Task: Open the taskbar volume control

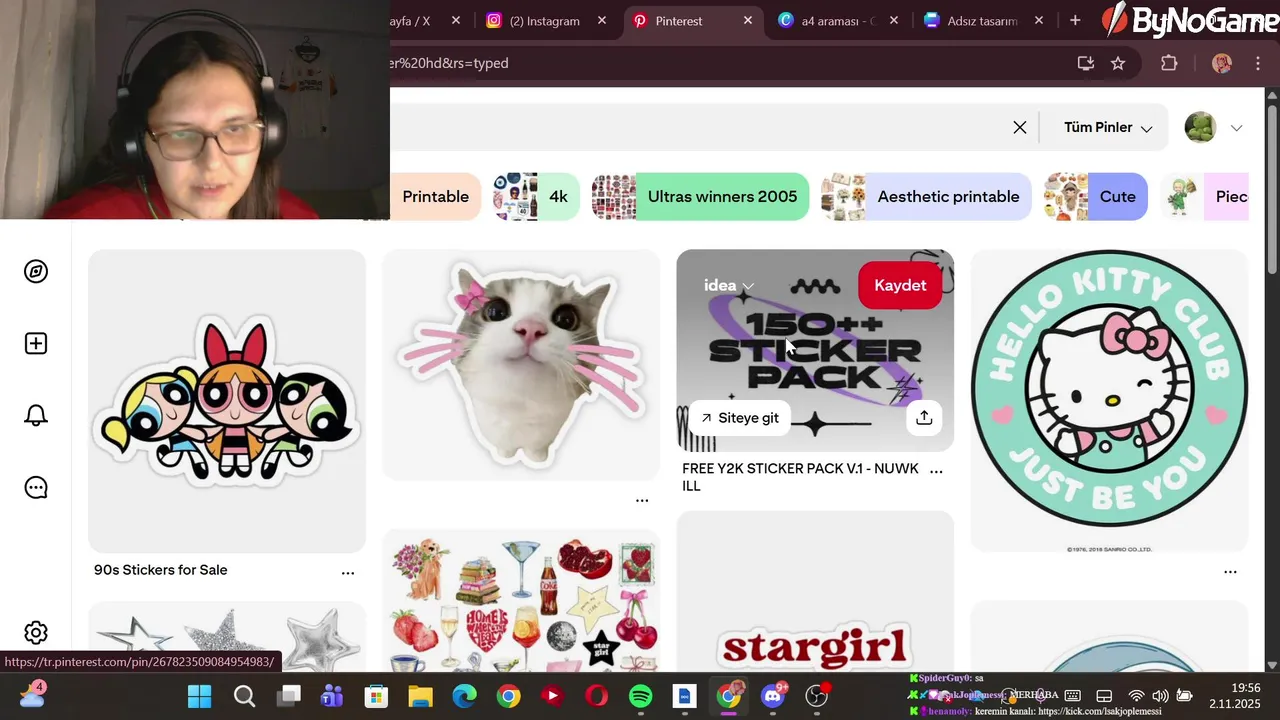Action: pyautogui.click(x=1160, y=696)
